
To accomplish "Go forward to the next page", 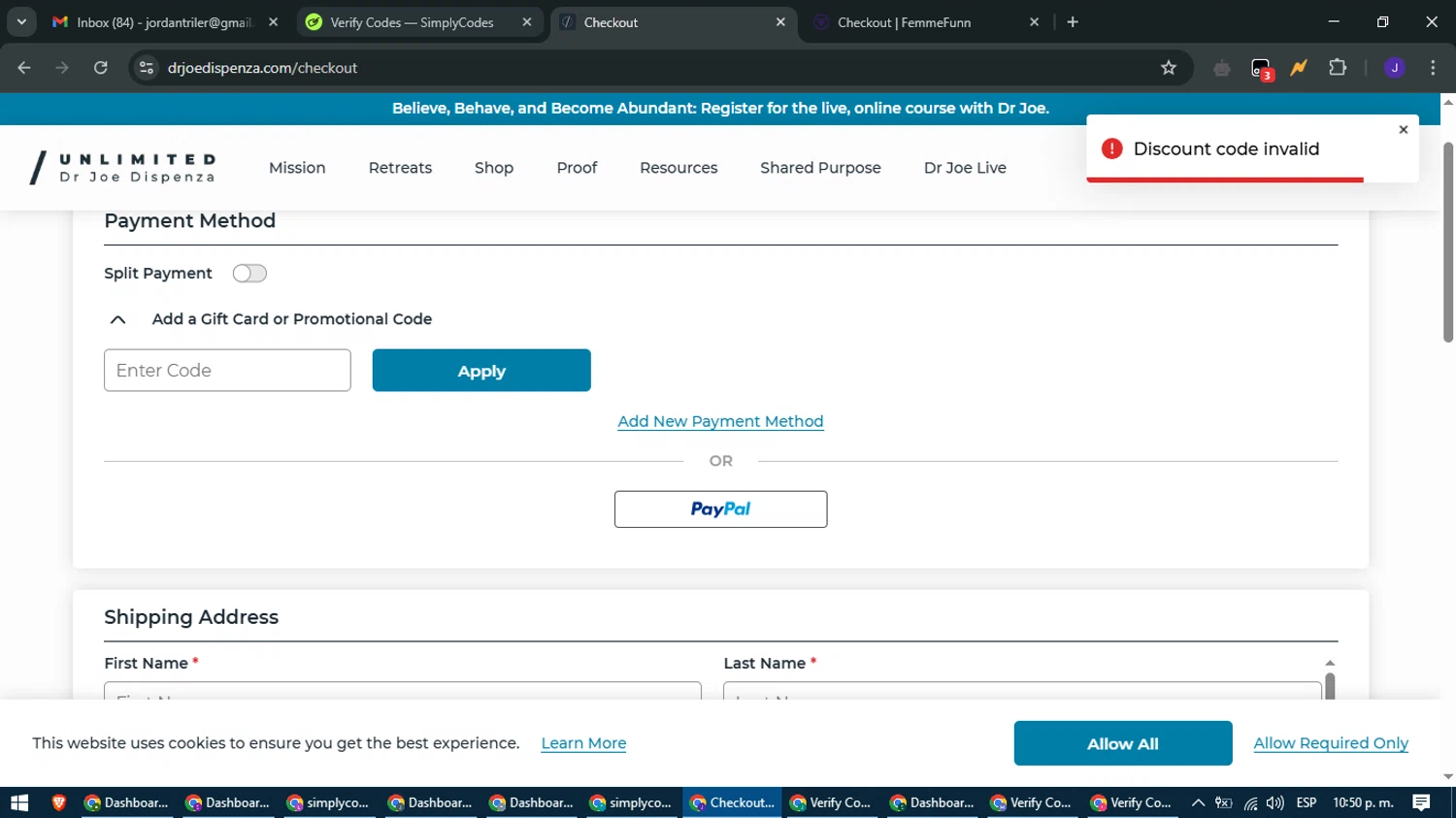I will 62,68.
